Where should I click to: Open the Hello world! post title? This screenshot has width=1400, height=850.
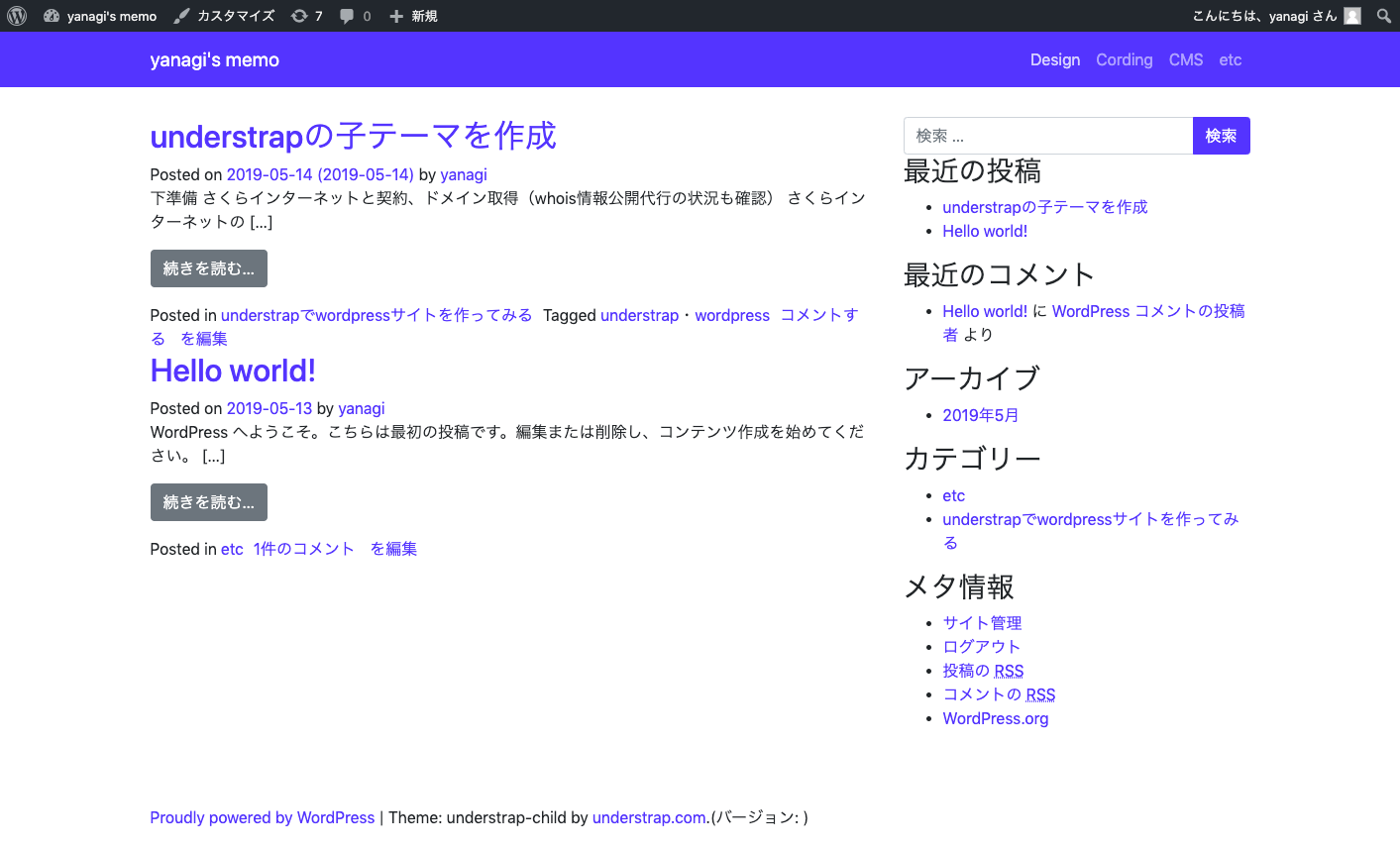pos(233,371)
